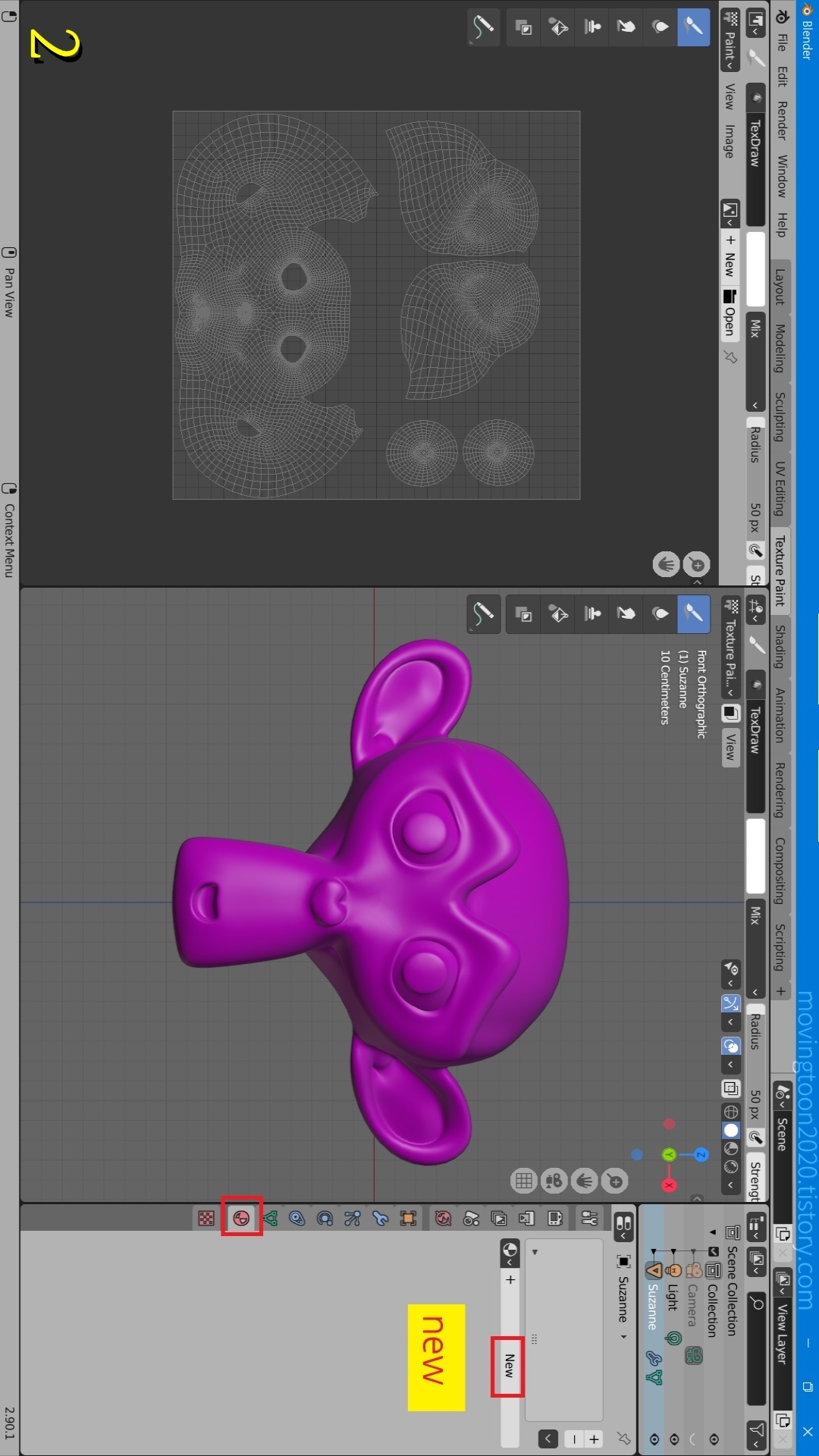This screenshot has width=819, height=1456.
Task: Select the Mask tool in 3D viewport
Action: point(524,613)
